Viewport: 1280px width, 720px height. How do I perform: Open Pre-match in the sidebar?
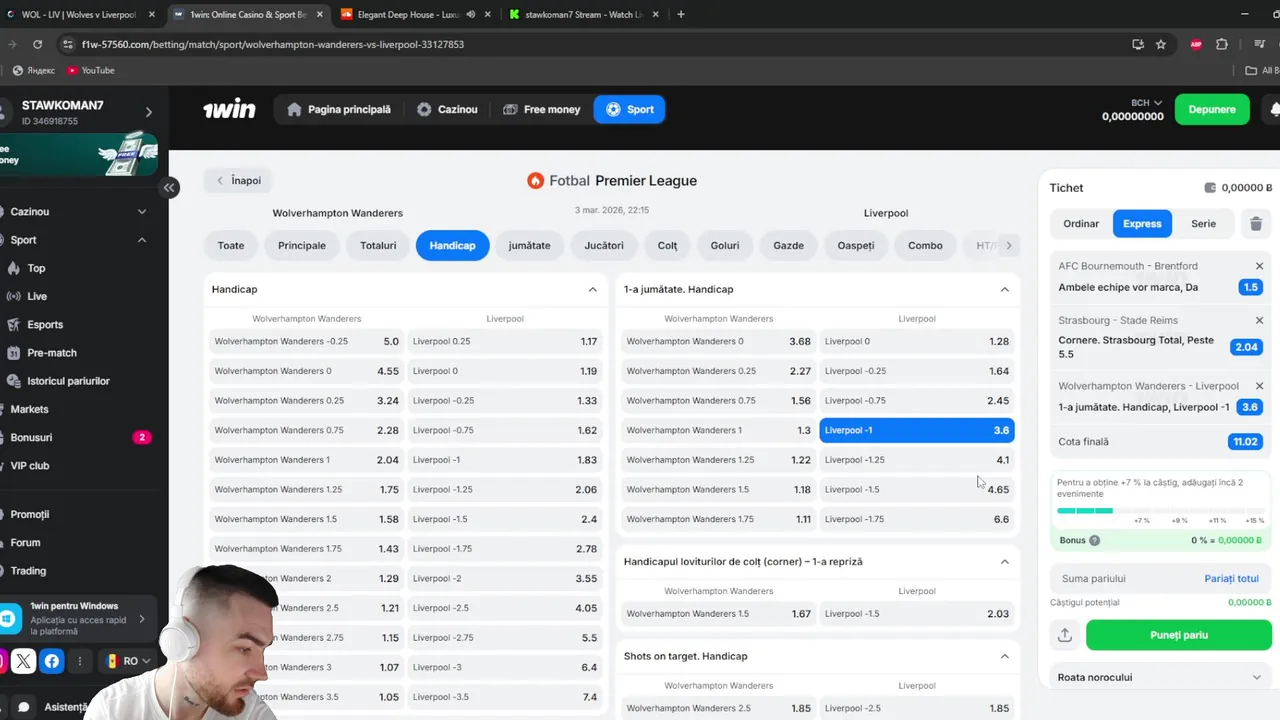point(52,353)
